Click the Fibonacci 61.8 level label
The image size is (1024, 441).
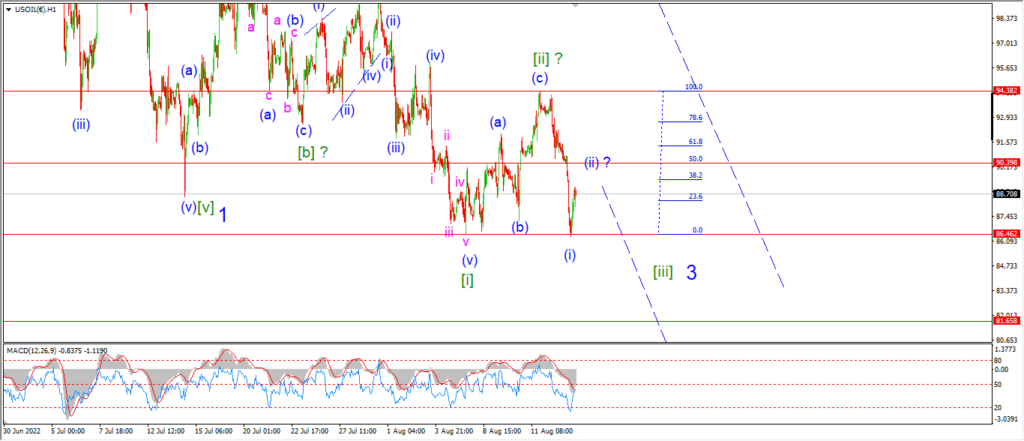tap(696, 142)
